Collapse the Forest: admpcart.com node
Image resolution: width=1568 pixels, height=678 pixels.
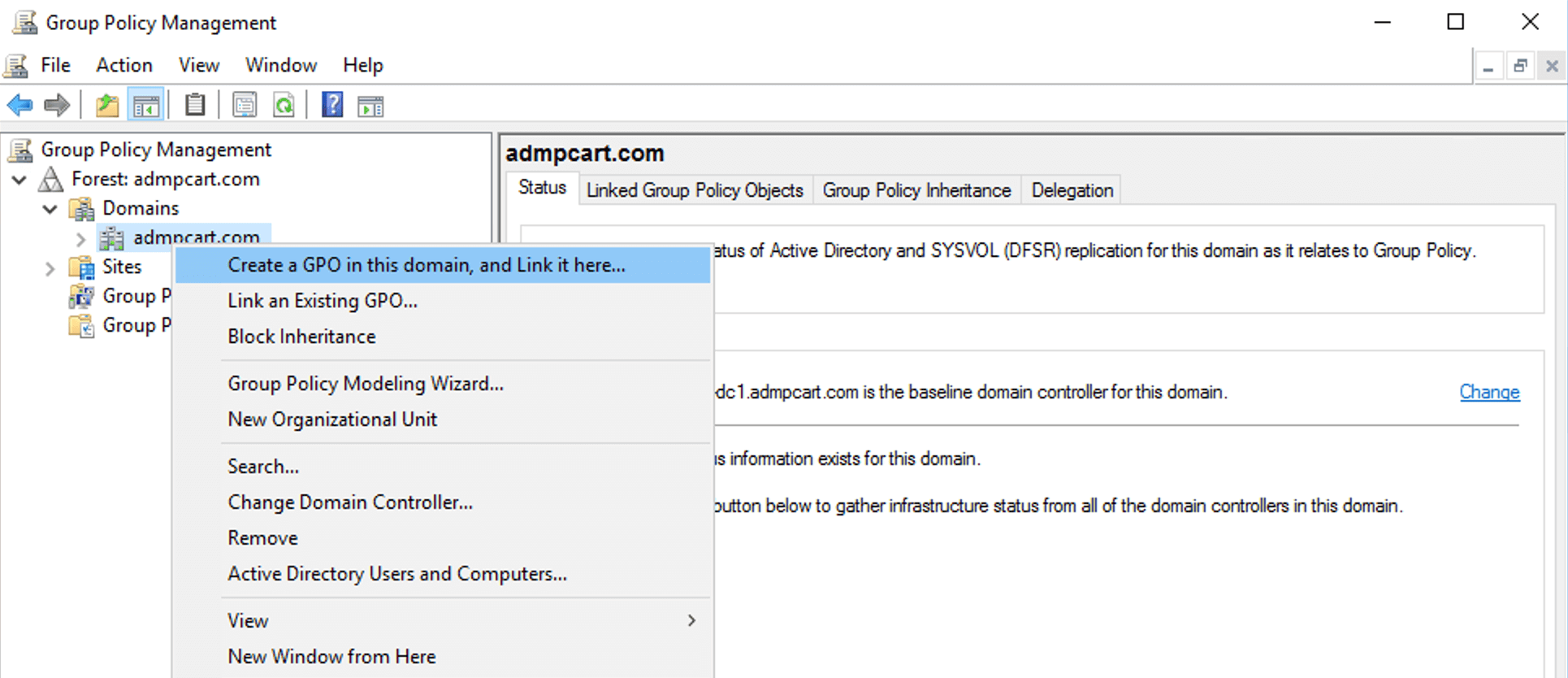(x=19, y=180)
